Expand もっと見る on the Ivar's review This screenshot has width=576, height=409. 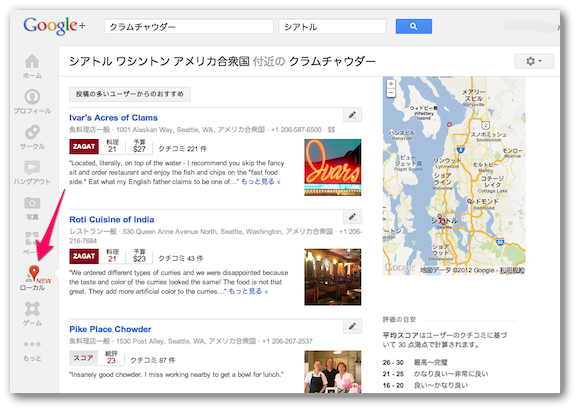pos(260,182)
